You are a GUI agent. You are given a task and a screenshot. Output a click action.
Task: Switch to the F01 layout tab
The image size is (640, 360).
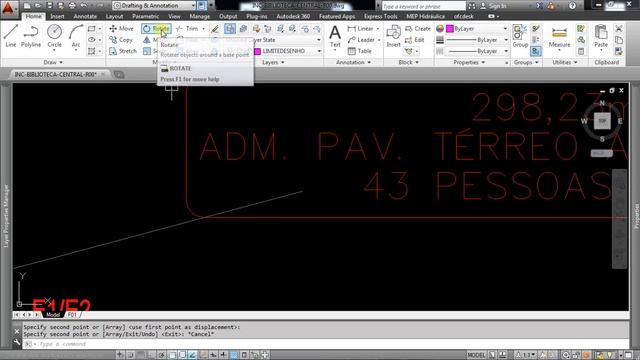(x=72, y=315)
